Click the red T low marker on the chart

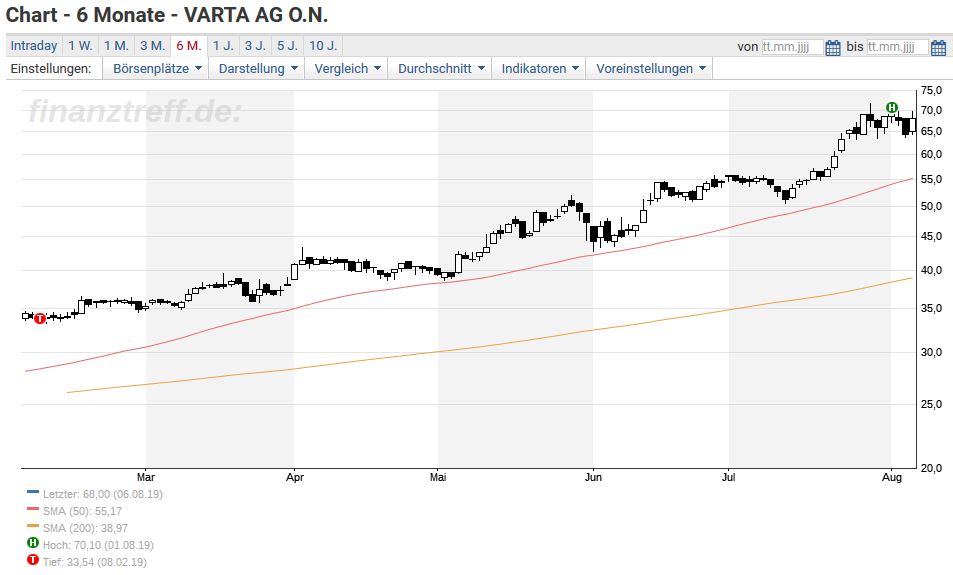(40, 318)
